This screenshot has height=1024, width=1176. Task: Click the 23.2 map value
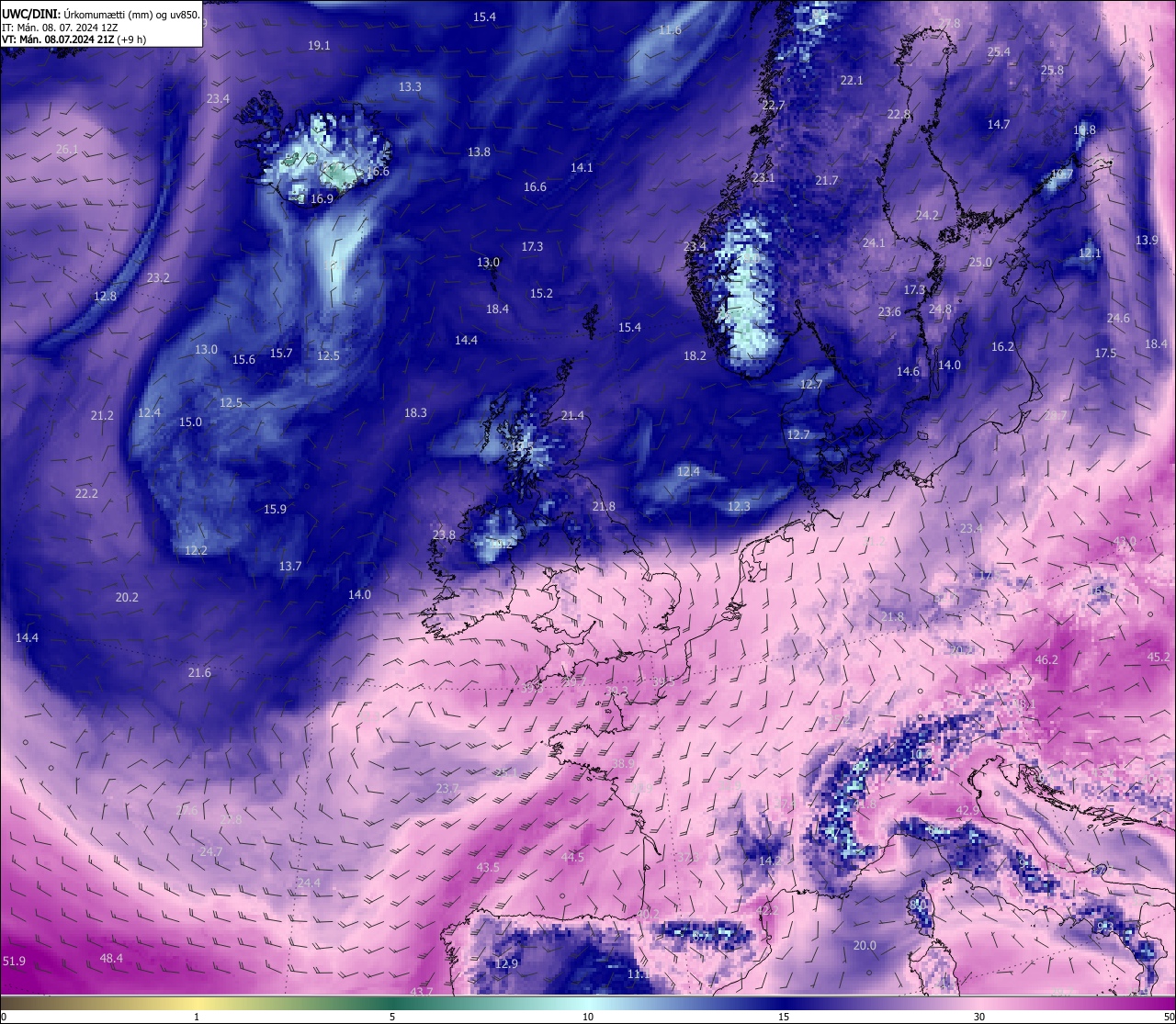coord(158,277)
